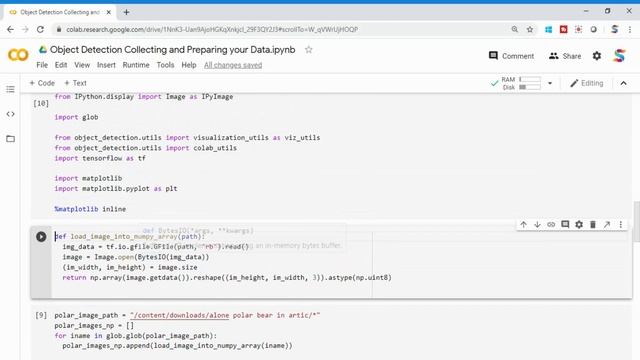Move the selected cell up
The image size is (640, 360).
pyautogui.click(x=523, y=224)
